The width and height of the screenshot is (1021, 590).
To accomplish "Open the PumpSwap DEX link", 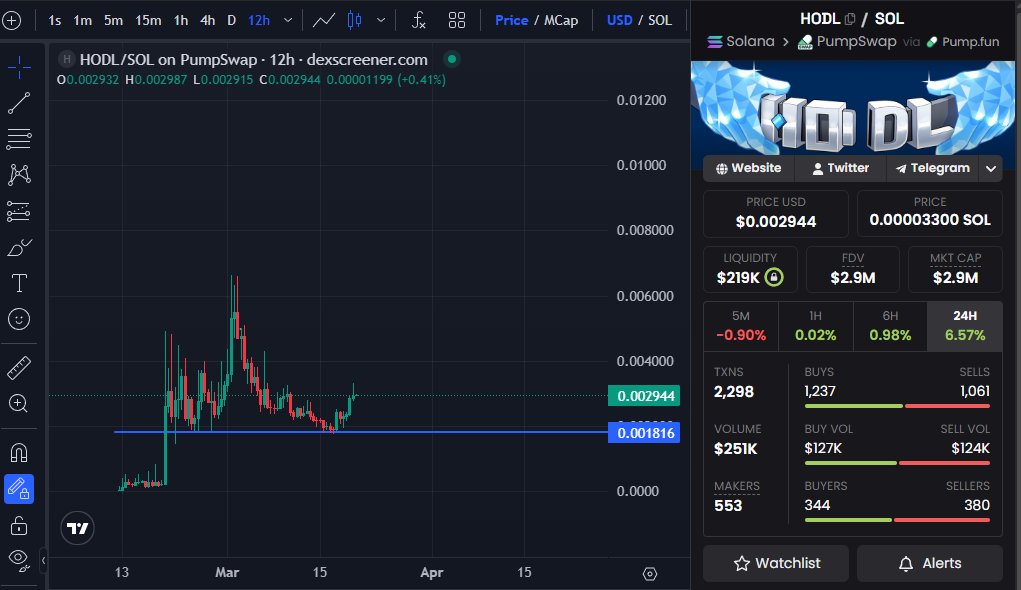I will [x=847, y=42].
